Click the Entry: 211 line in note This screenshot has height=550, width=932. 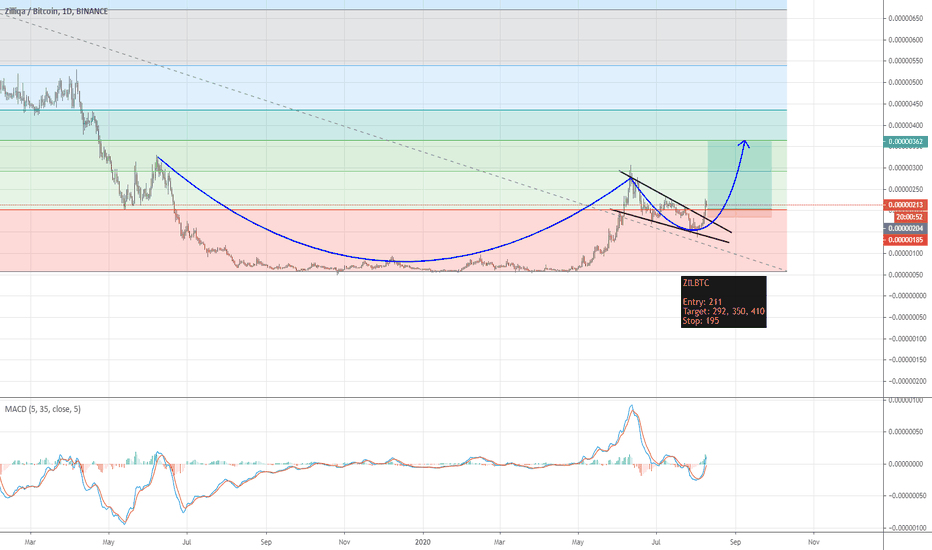pyautogui.click(x=703, y=302)
